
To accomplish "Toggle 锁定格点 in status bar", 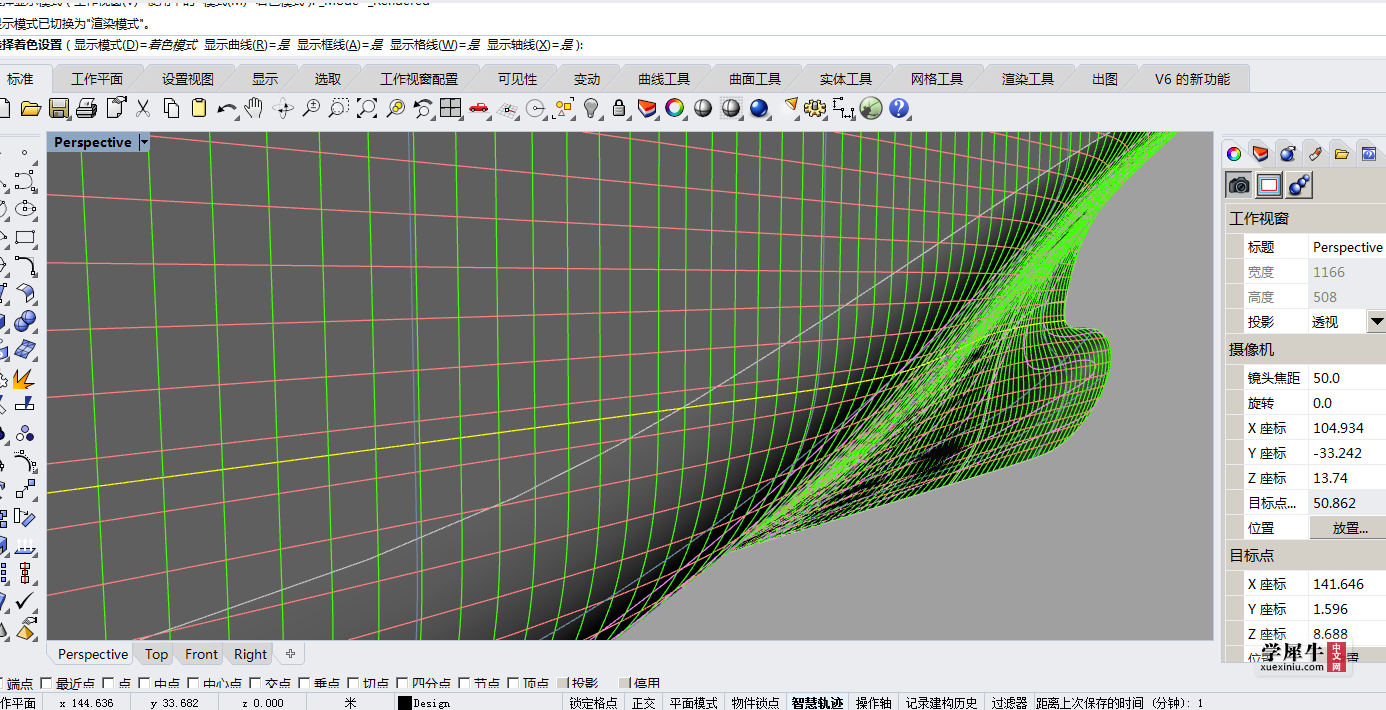I will (x=594, y=703).
